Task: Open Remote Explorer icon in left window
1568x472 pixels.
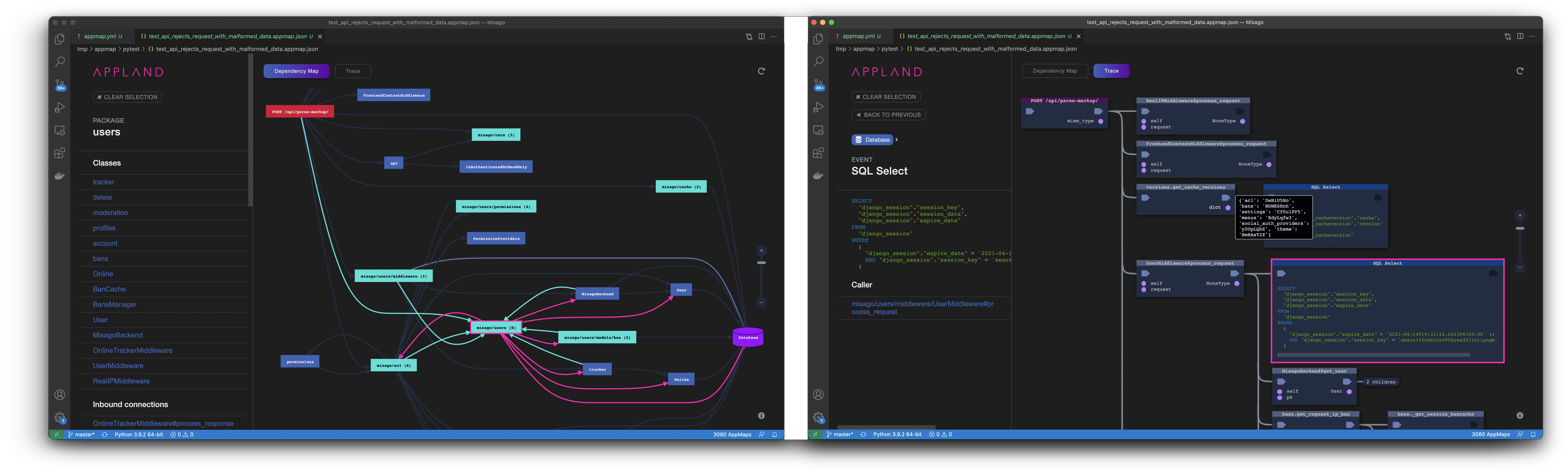Action: pyautogui.click(x=60, y=130)
